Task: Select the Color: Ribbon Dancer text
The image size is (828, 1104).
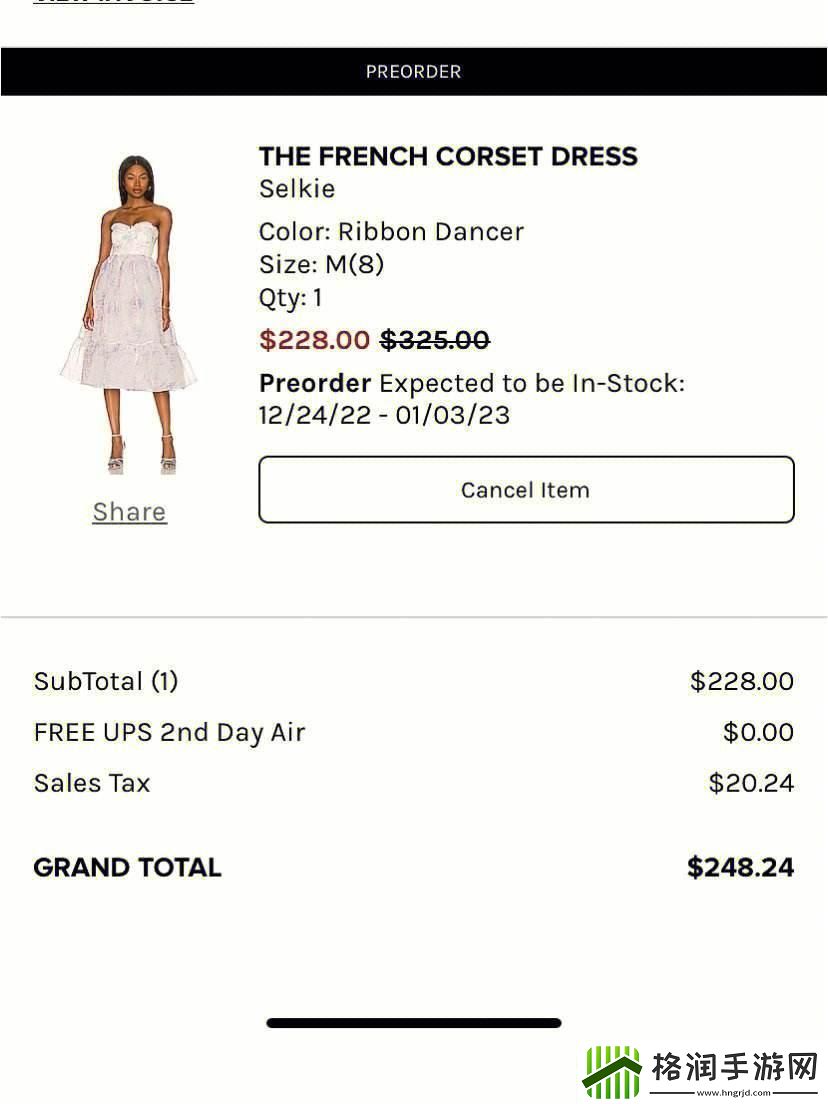Action: pyautogui.click(x=391, y=231)
